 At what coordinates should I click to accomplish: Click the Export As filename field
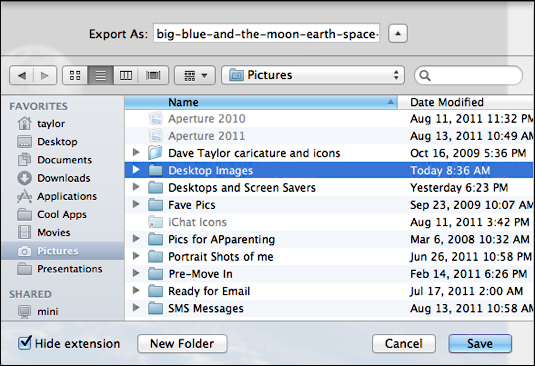(x=266, y=34)
